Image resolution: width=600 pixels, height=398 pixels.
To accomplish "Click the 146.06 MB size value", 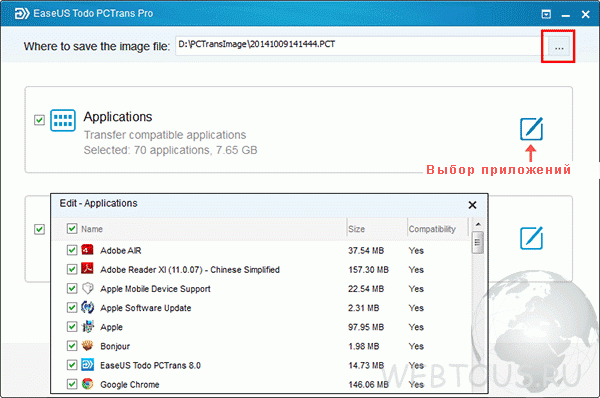I will [x=368, y=385].
